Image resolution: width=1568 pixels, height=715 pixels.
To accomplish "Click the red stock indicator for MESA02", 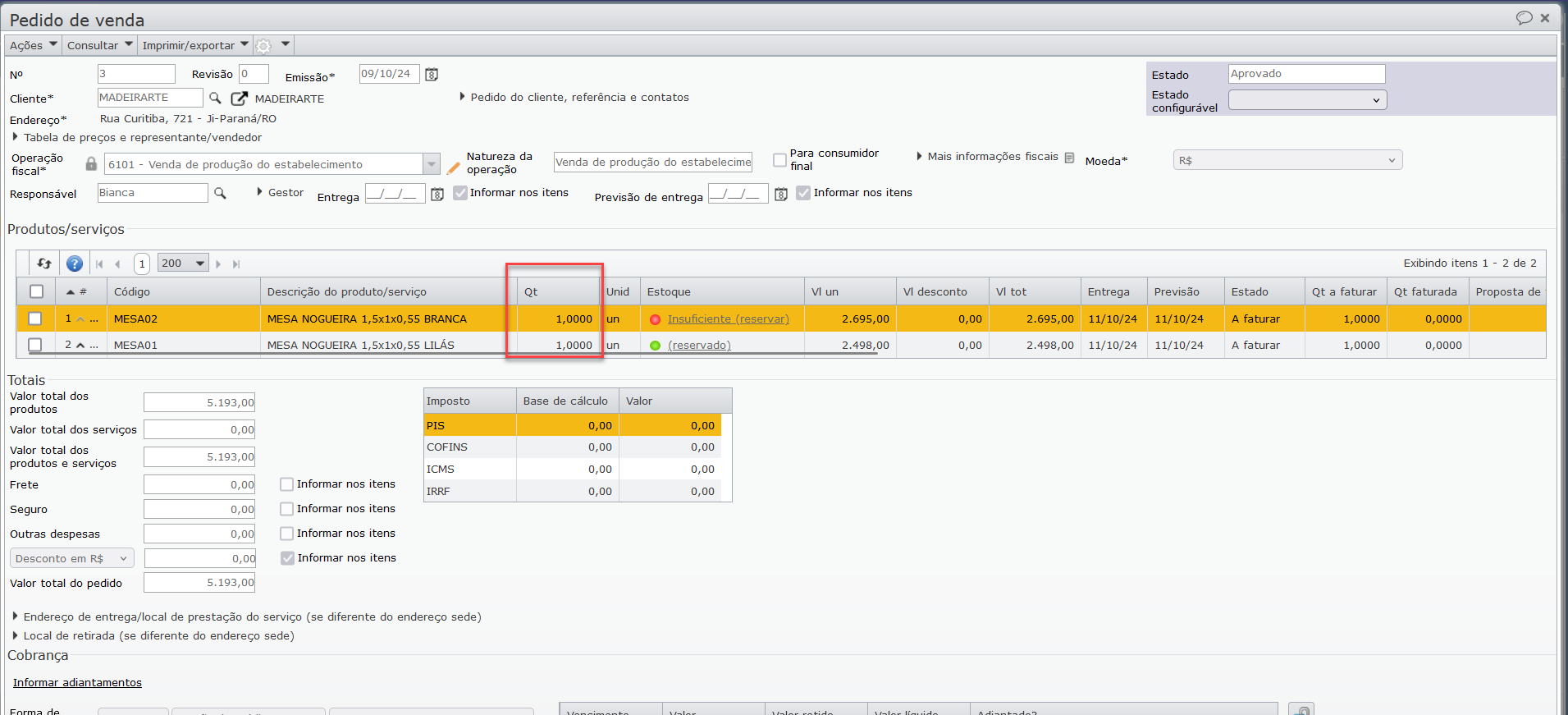I will [x=655, y=319].
